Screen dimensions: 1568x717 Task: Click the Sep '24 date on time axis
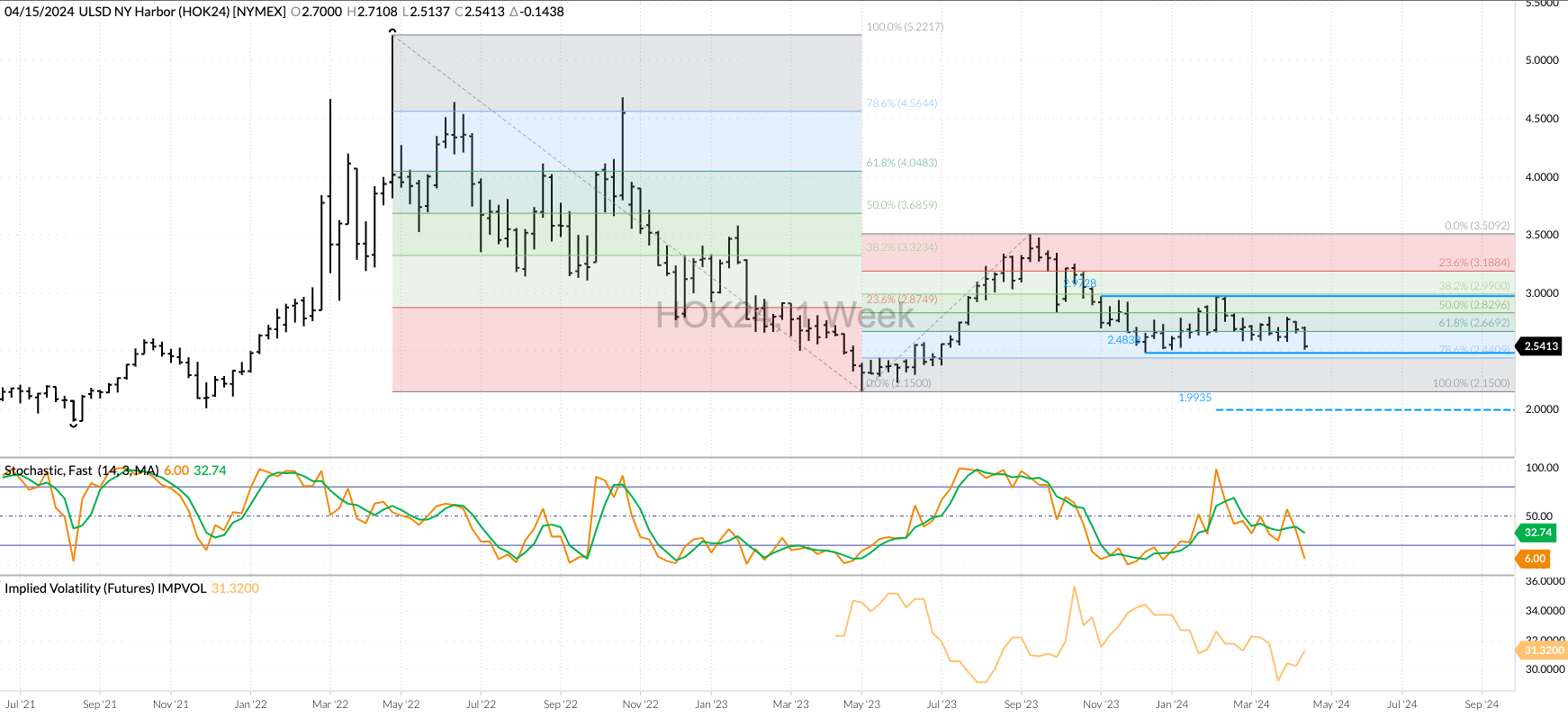click(x=1481, y=704)
